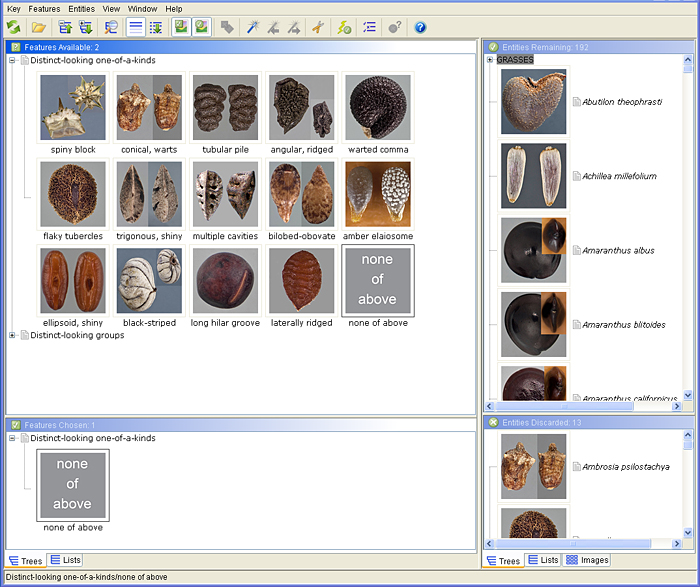The width and height of the screenshot is (700, 587).
Task: Open Help with blue question mark icon
Action: (420, 28)
